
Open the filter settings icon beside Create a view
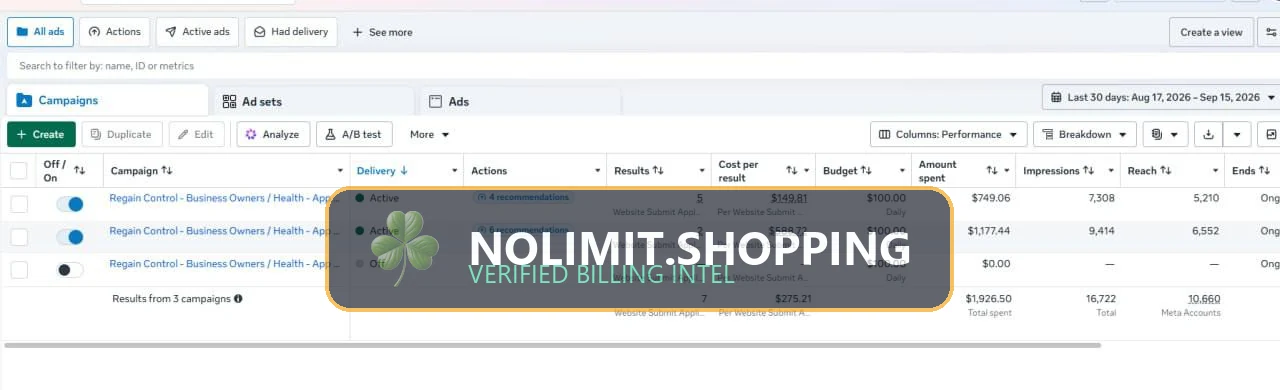point(1270,32)
